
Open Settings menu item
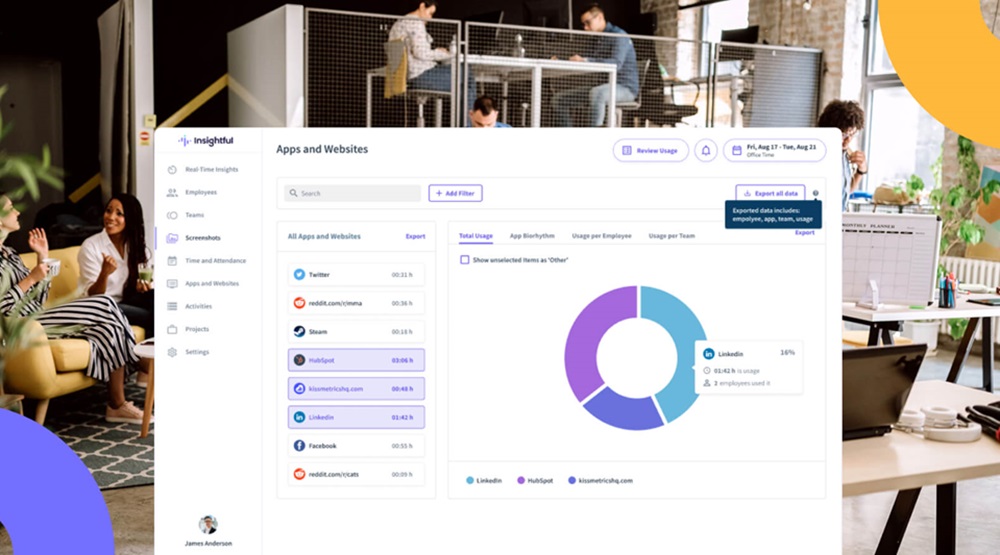click(197, 352)
